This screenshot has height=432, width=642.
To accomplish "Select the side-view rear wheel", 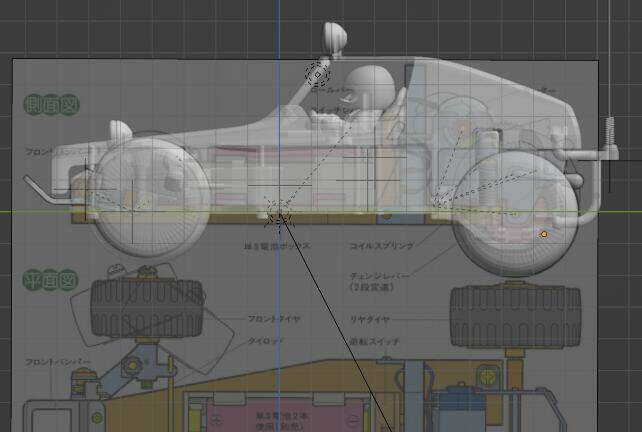I will pos(513,213).
